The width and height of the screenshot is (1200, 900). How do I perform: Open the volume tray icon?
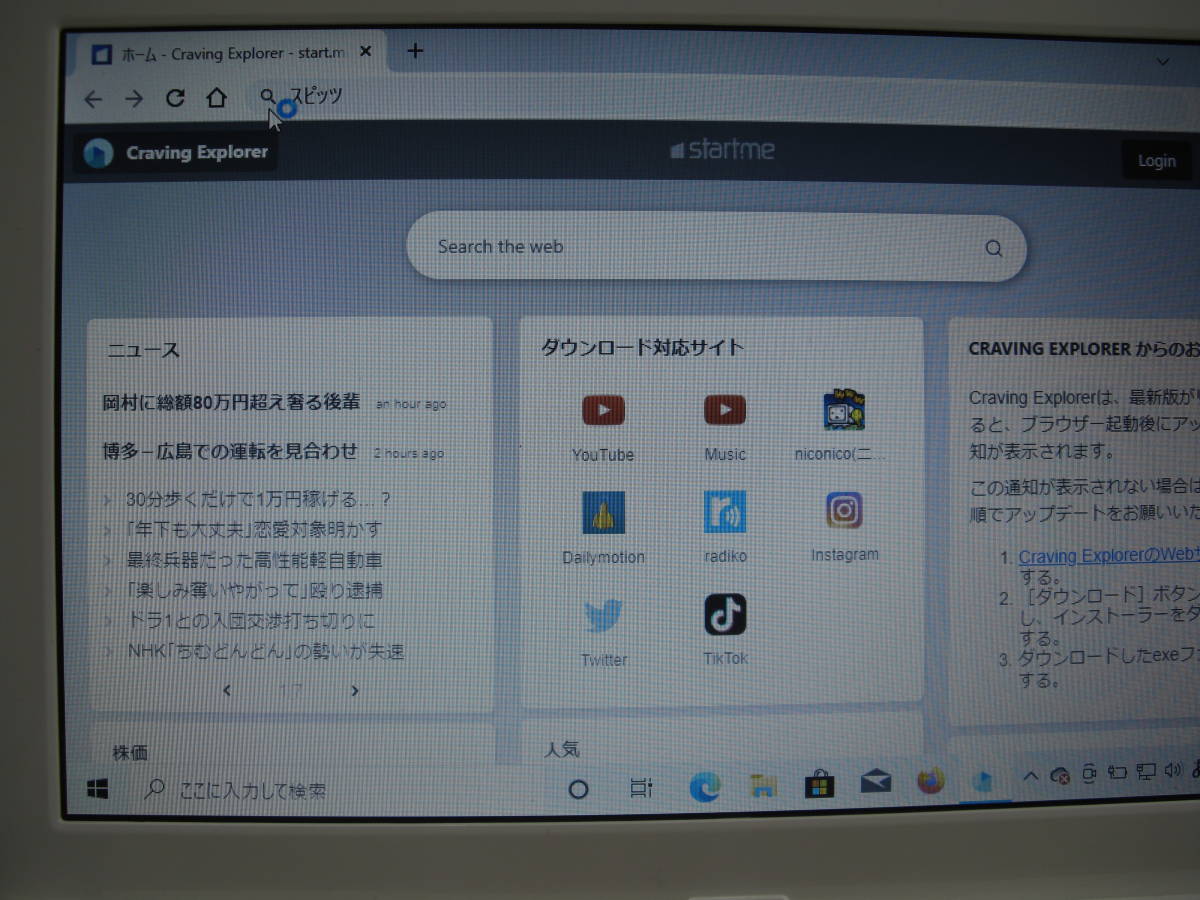coord(1173,770)
